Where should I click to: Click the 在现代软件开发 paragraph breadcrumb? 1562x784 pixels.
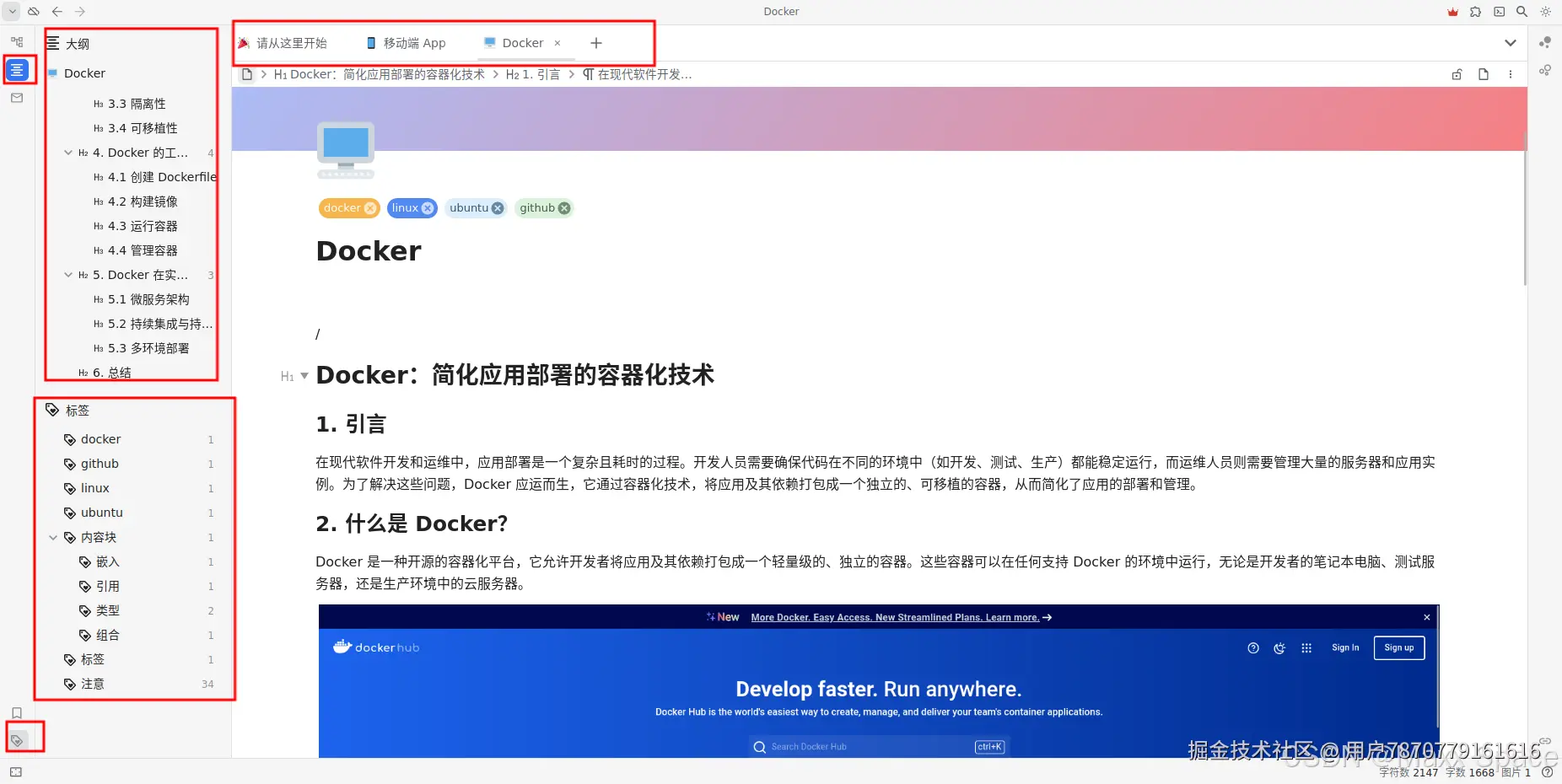coord(638,74)
